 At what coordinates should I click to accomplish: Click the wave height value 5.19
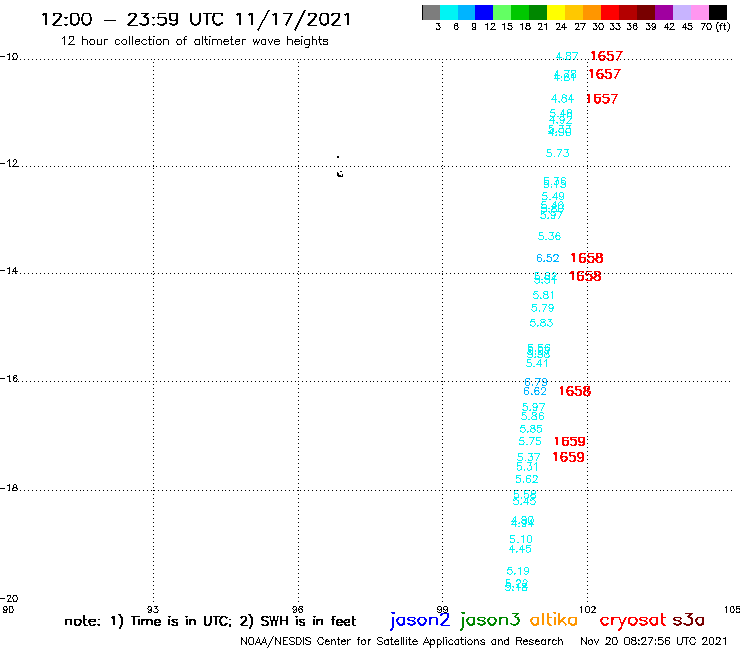[518, 571]
